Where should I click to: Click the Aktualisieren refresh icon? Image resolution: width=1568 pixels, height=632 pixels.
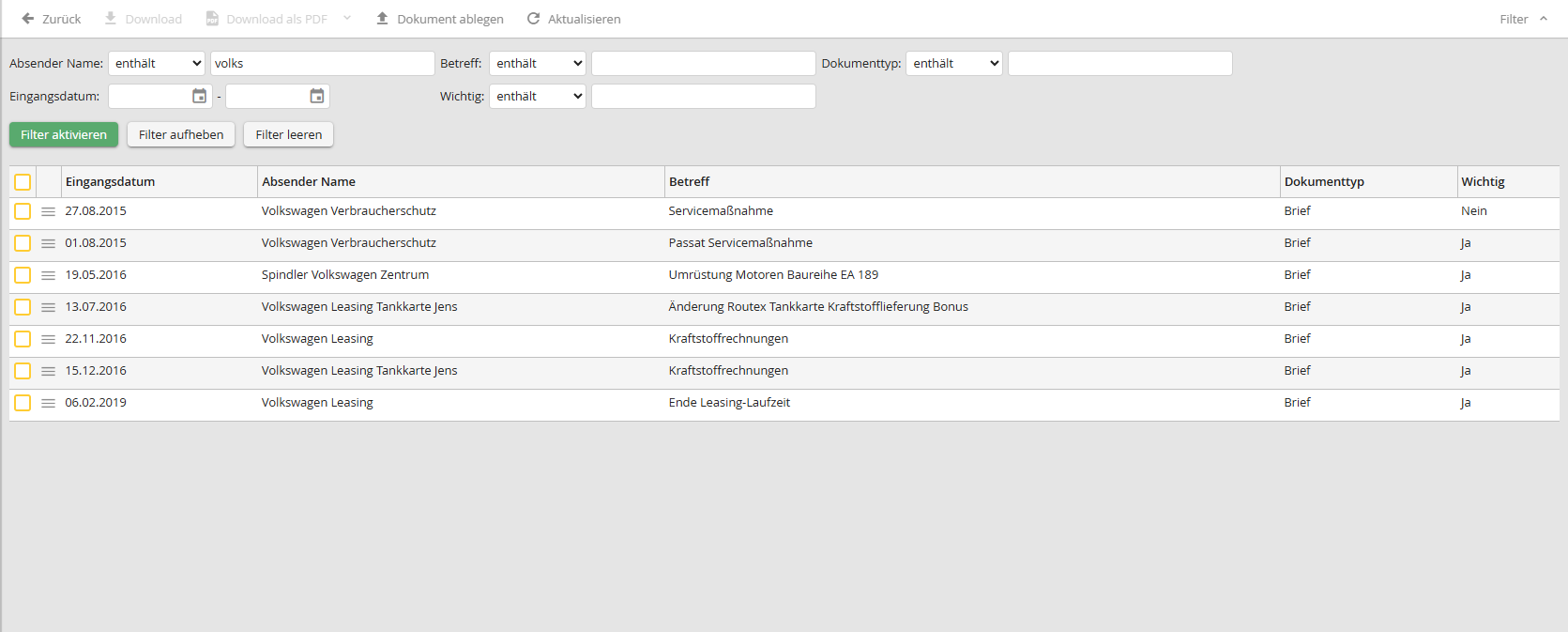[533, 19]
